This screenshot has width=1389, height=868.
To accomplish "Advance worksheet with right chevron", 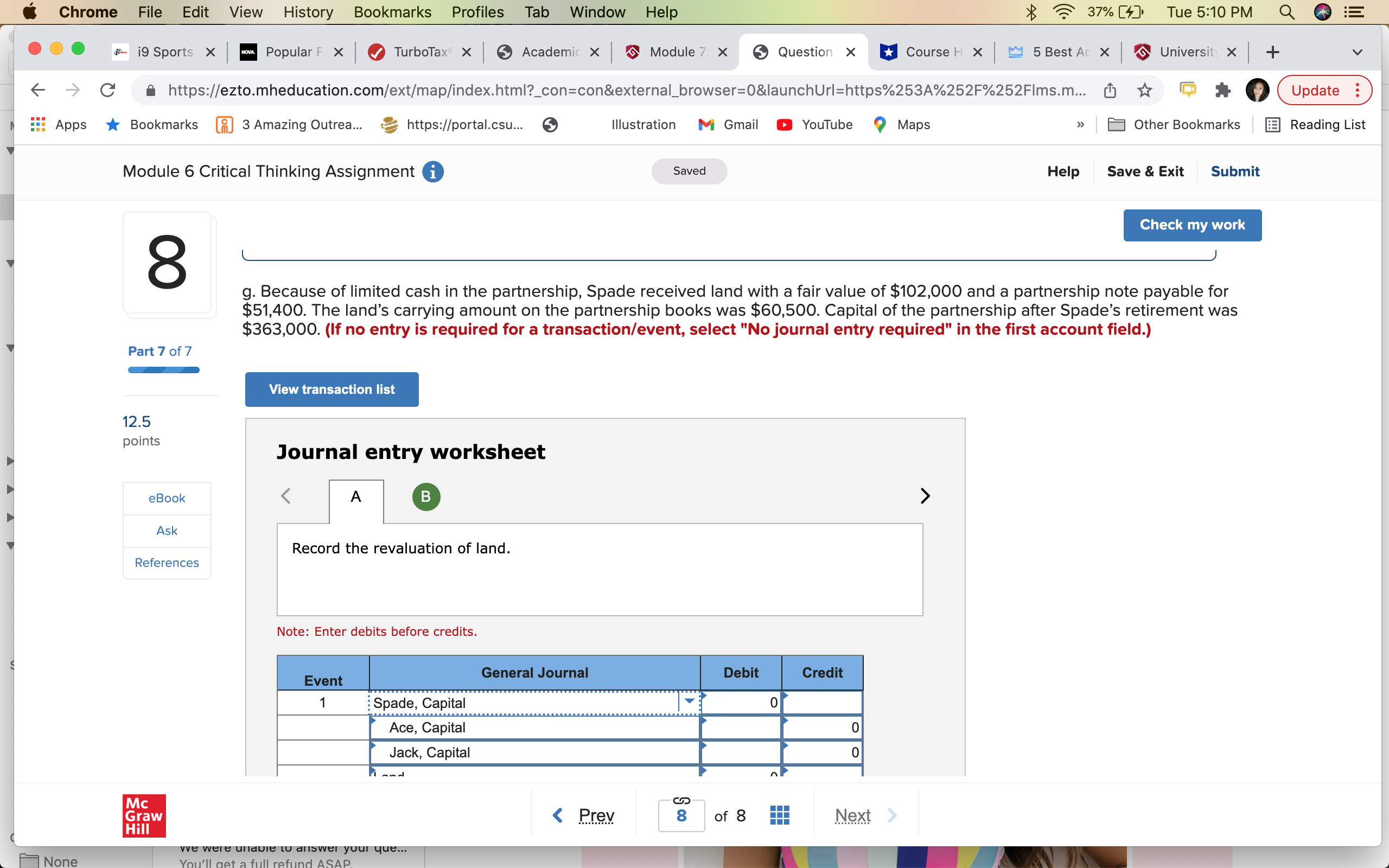I will coord(924,496).
